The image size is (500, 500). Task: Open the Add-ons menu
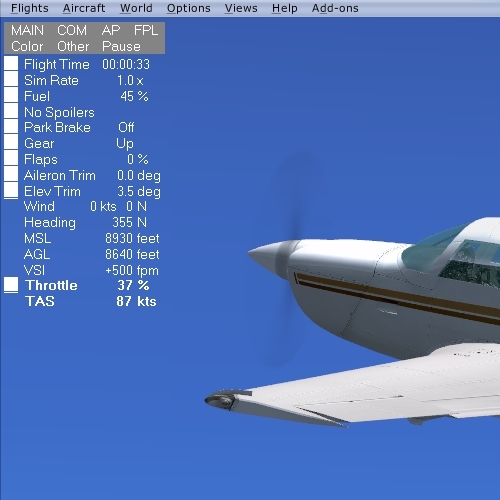point(335,8)
